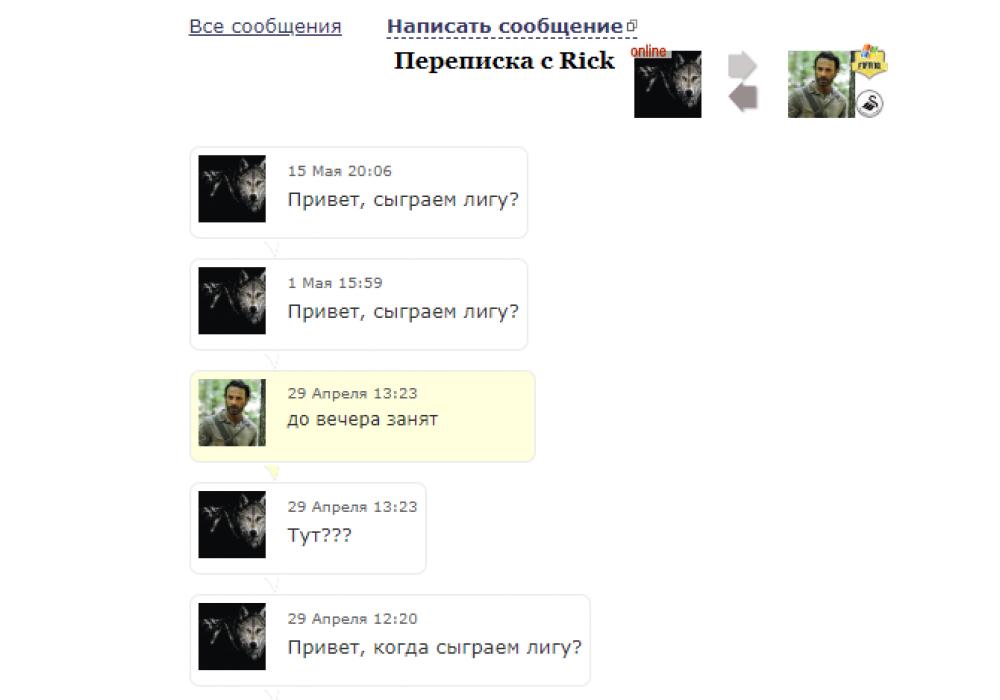Click wolf avatar in the 29 Апреля 12:20 message

coord(232,636)
